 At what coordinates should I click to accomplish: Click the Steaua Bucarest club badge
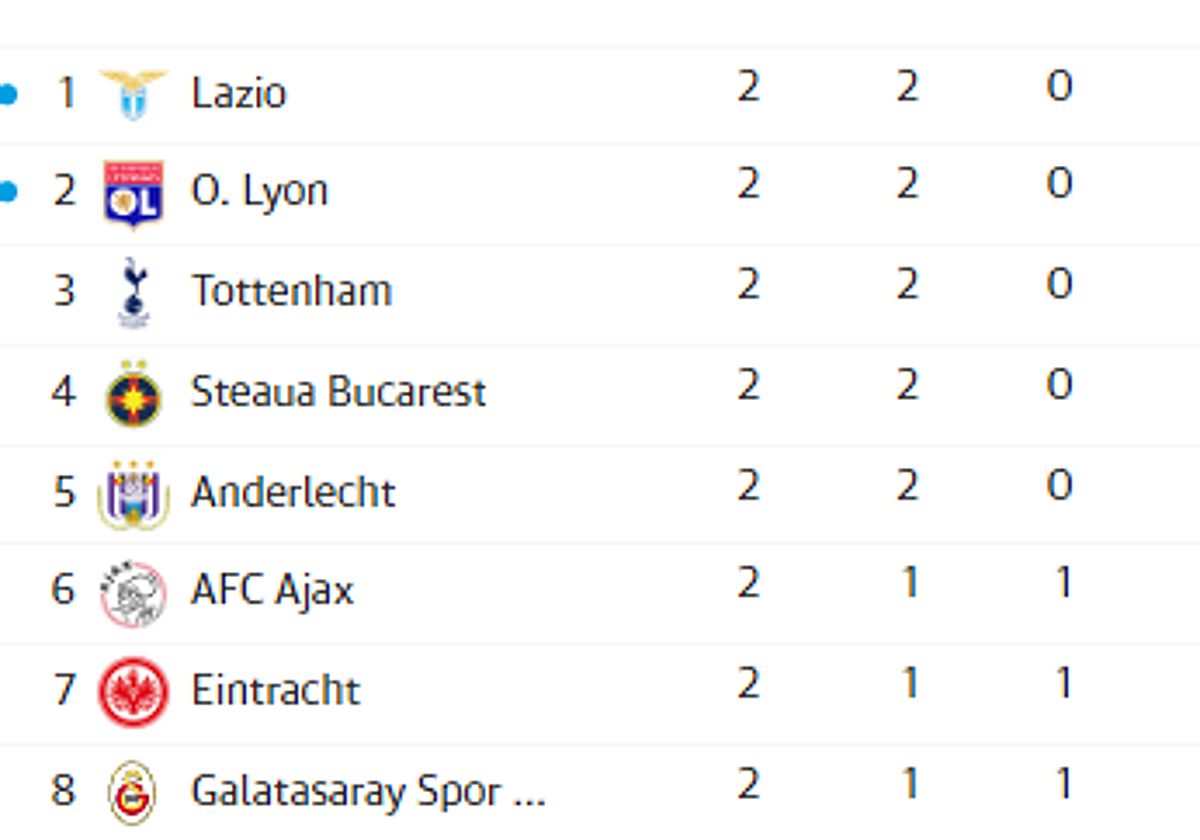[133, 393]
